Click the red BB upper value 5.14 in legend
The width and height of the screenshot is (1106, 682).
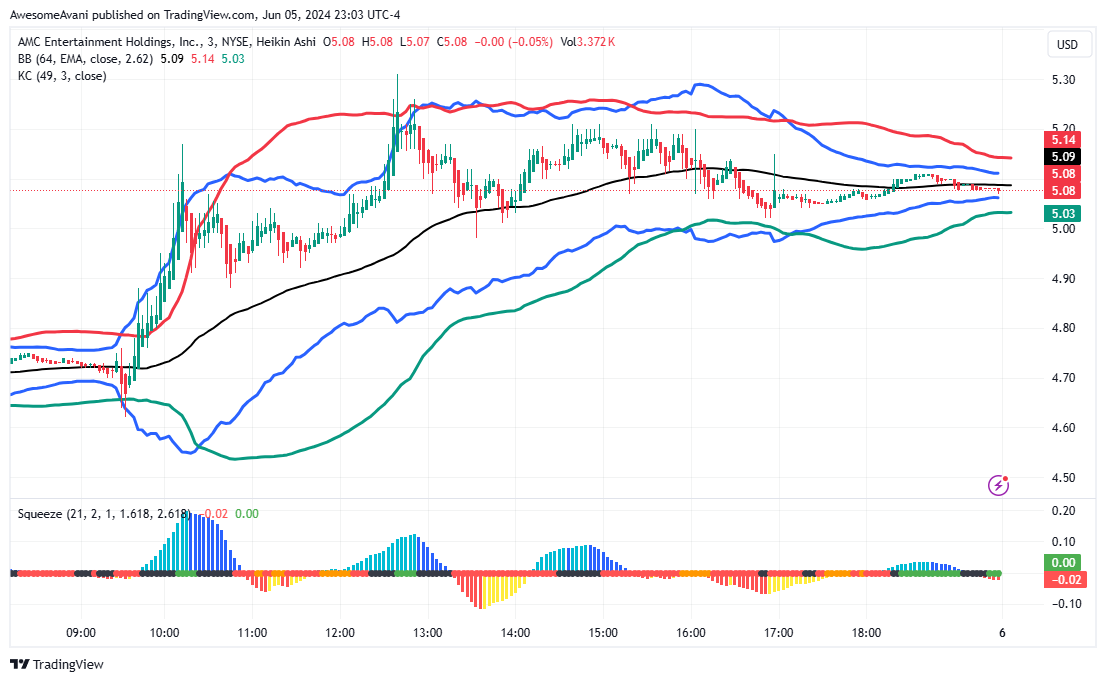click(x=202, y=59)
